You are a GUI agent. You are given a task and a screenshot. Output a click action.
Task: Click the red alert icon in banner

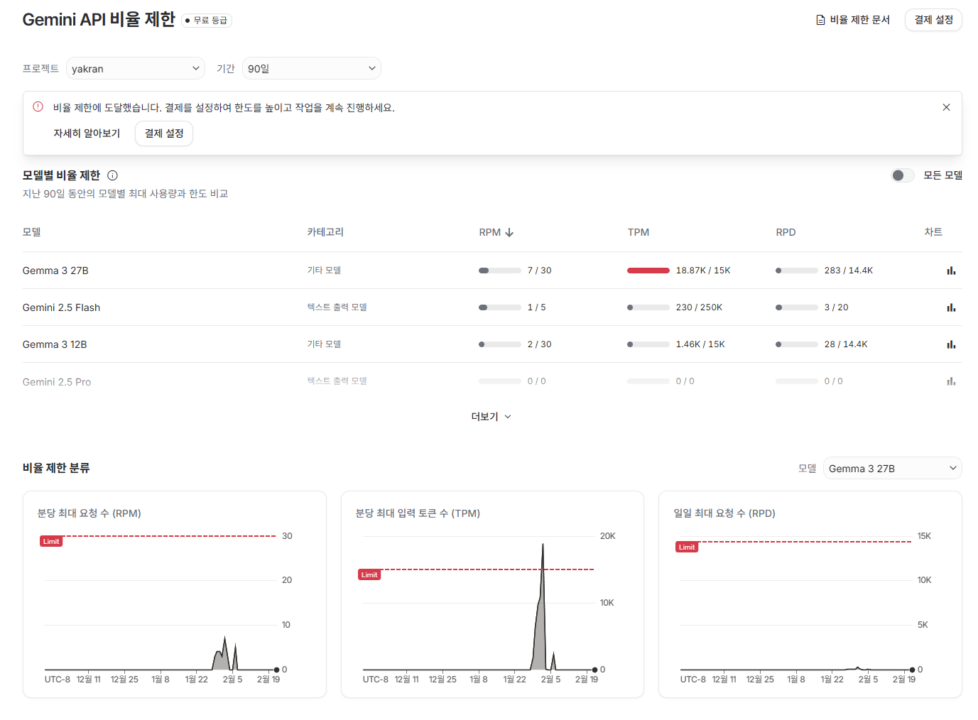(38, 107)
